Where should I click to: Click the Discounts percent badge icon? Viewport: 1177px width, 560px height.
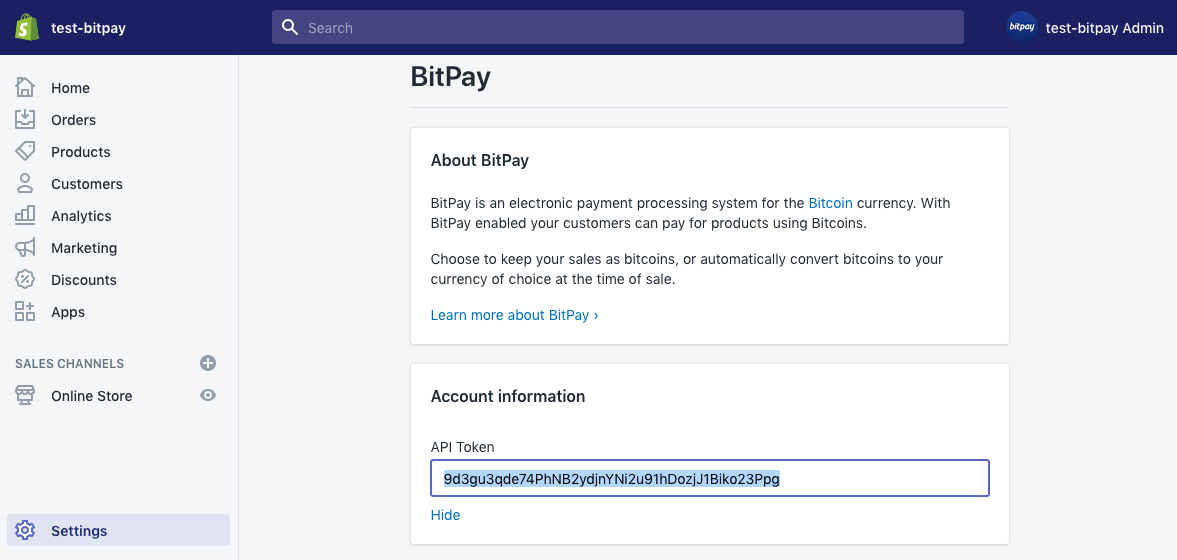pyautogui.click(x=25, y=279)
